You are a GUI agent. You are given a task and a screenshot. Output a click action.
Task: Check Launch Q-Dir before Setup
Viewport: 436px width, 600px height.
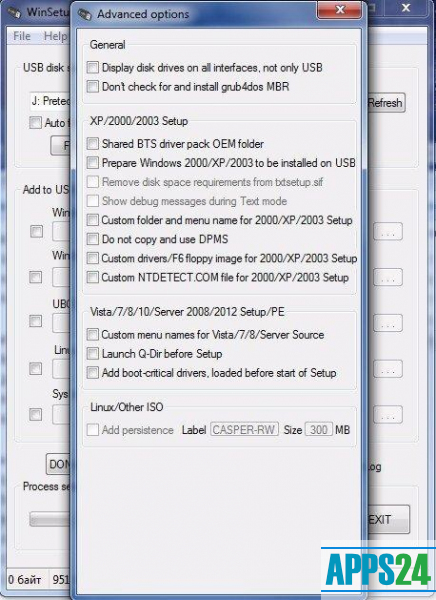[x=93, y=354]
